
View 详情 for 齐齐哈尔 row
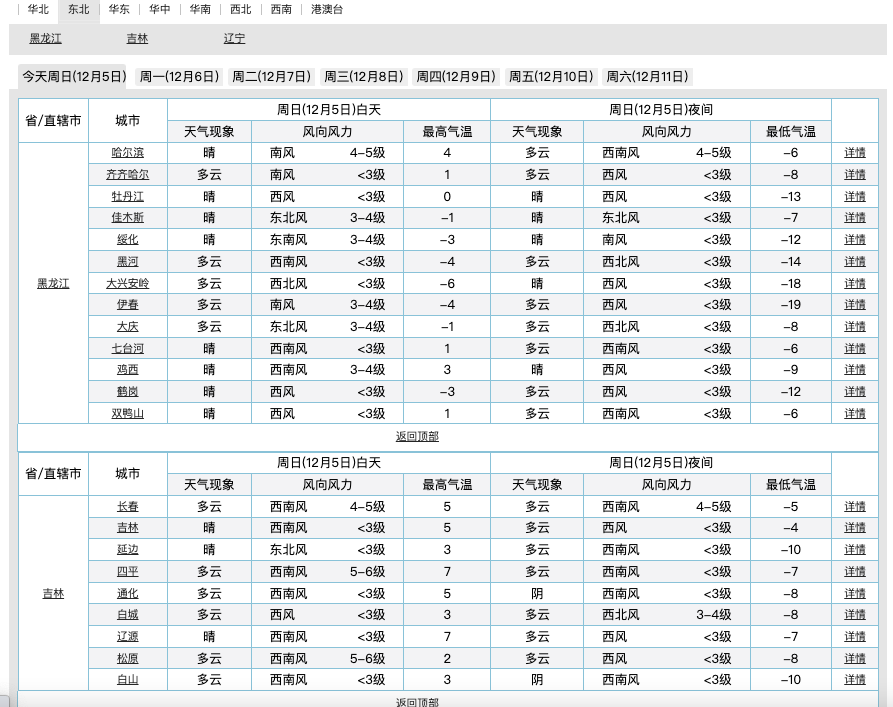click(x=855, y=175)
